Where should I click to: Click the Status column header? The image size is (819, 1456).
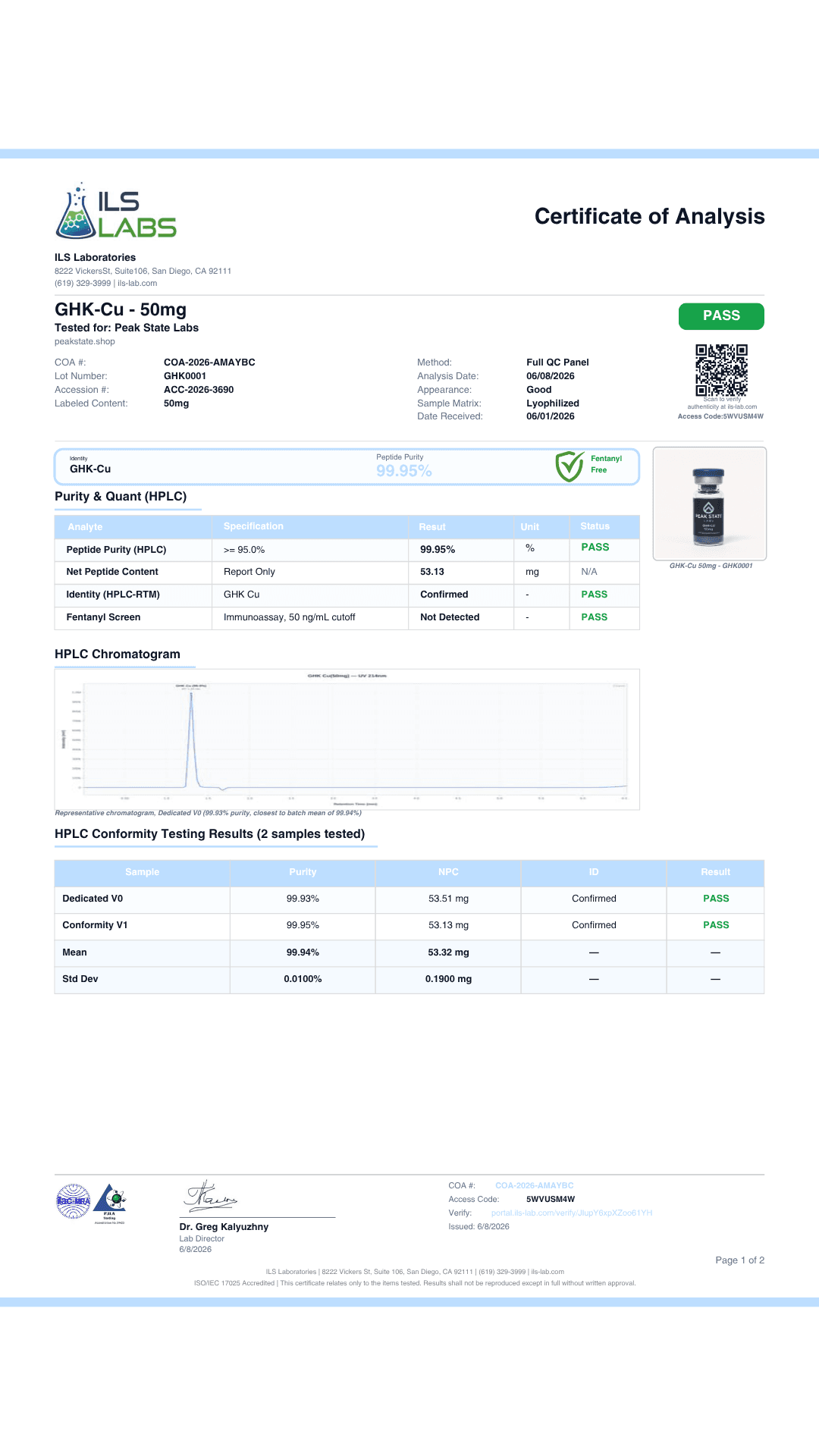(595, 526)
